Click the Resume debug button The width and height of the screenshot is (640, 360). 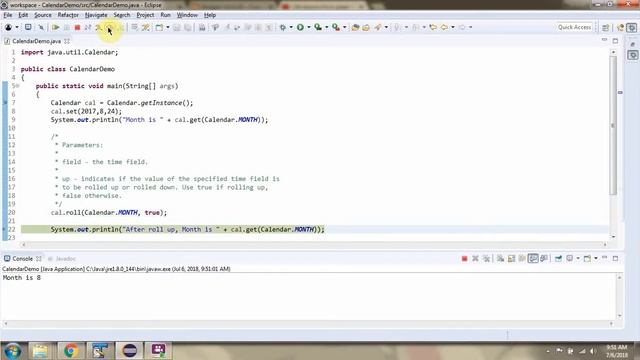coord(56,27)
